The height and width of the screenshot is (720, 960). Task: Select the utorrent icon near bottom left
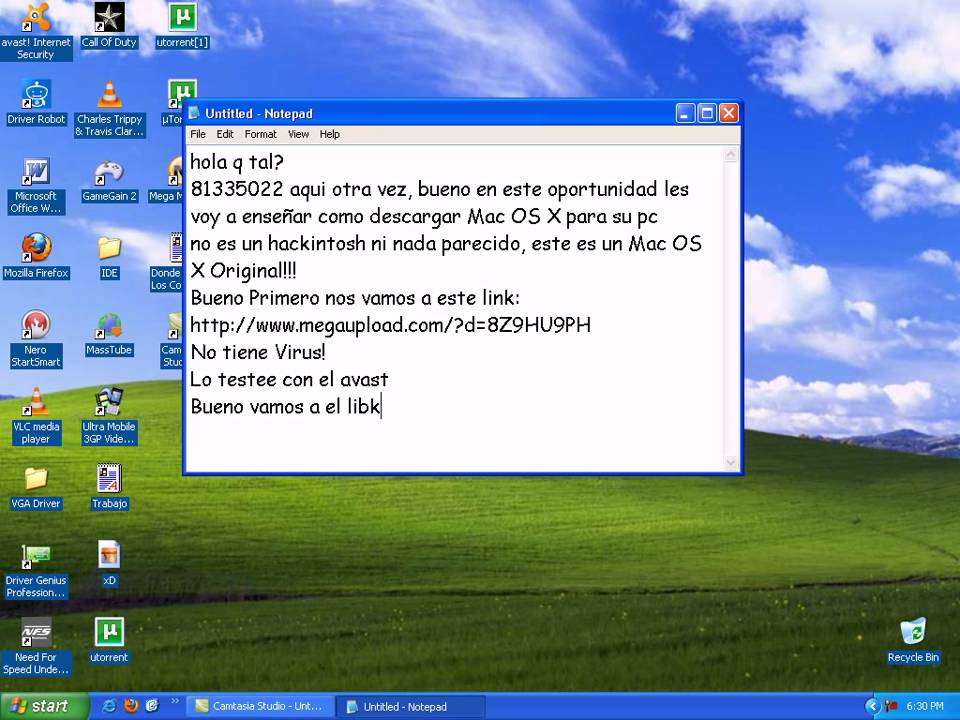[x=109, y=640]
